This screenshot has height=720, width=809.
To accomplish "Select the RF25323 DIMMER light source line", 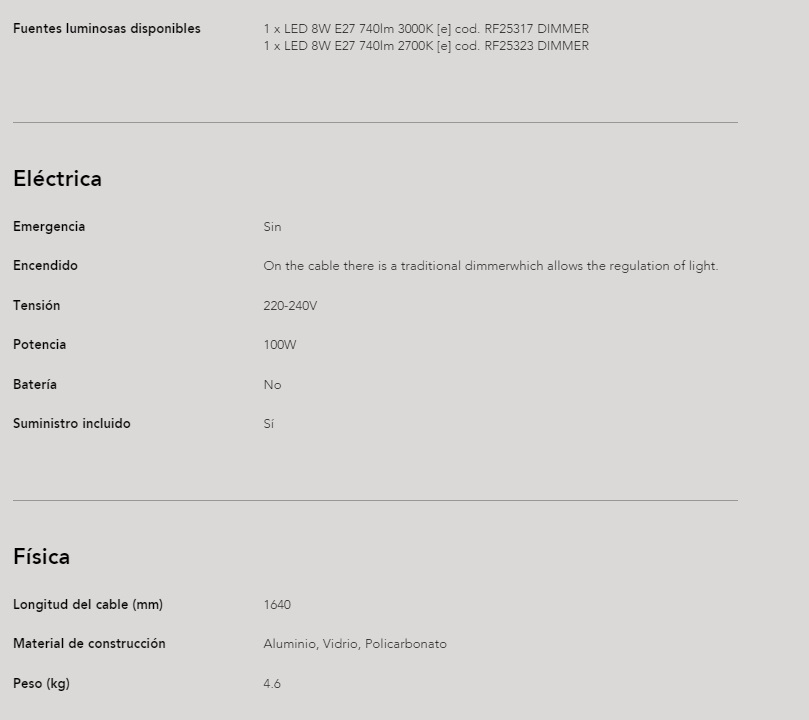I will [x=426, y=46].
